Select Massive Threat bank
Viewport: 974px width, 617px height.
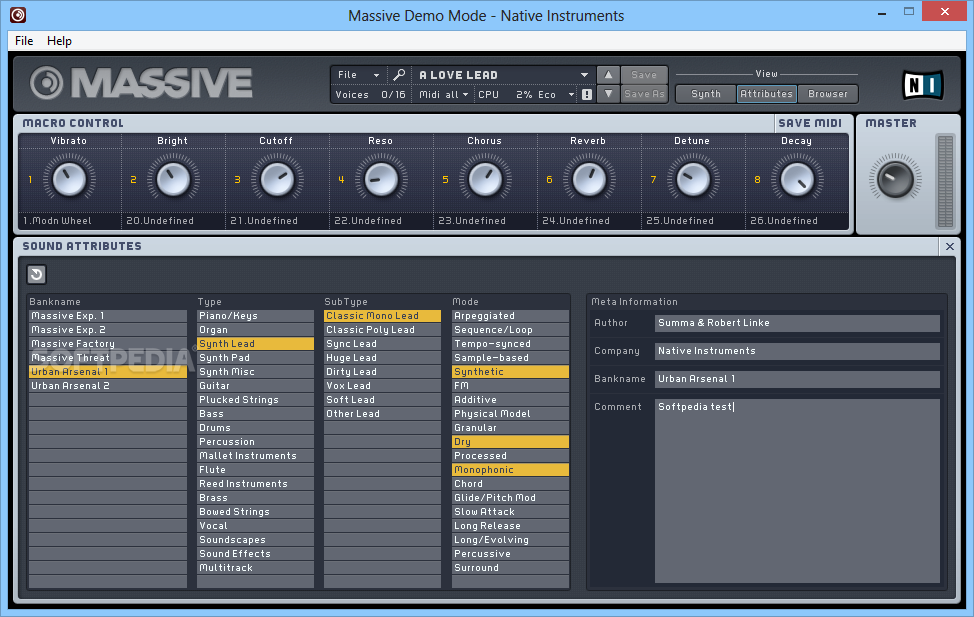pyautogui.click(x=108, y=358)
